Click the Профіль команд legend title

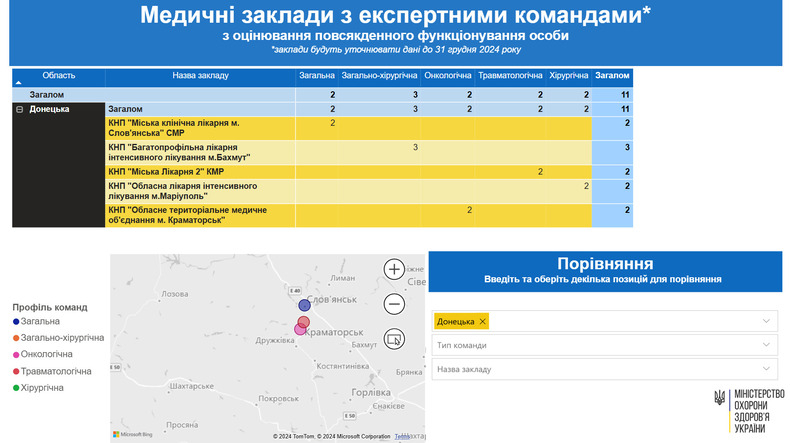click(x=50, y=307)
